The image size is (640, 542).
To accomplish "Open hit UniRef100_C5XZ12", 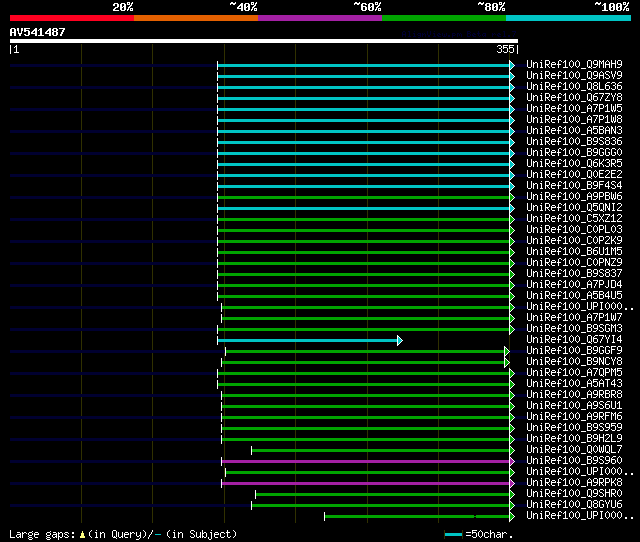I will (574, 218).
